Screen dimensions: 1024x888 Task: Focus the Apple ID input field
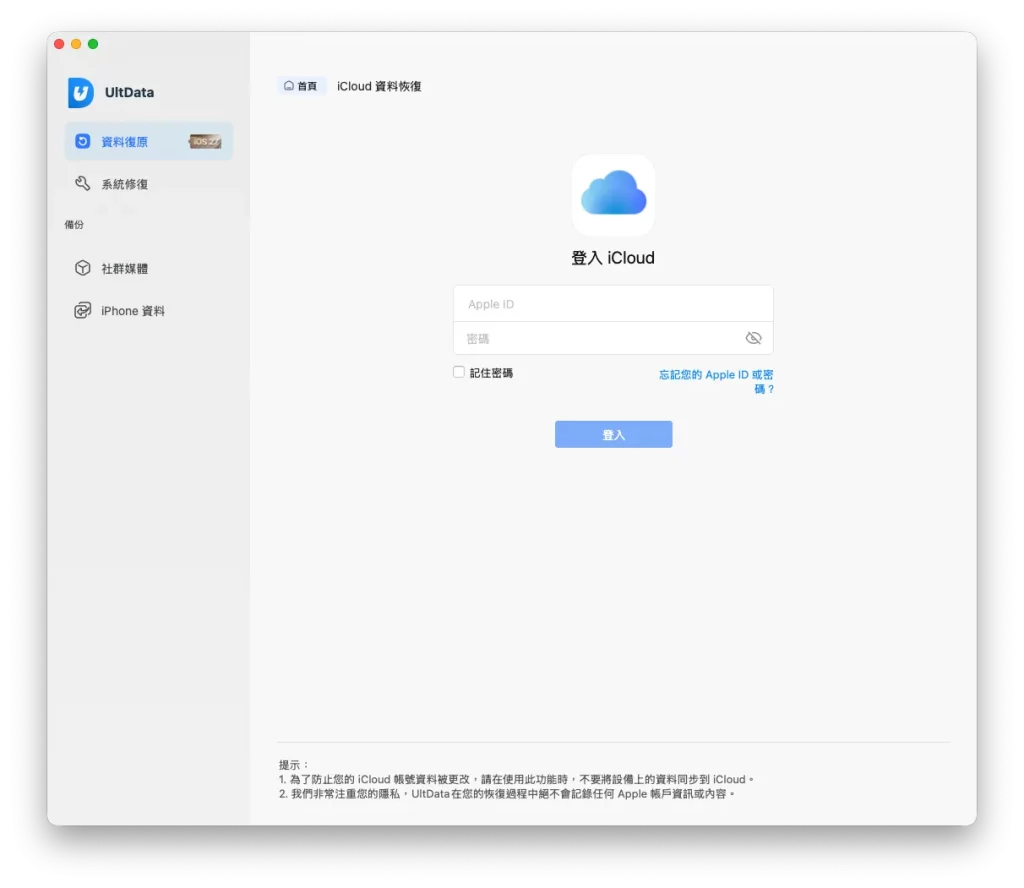[x=613, y=304]
